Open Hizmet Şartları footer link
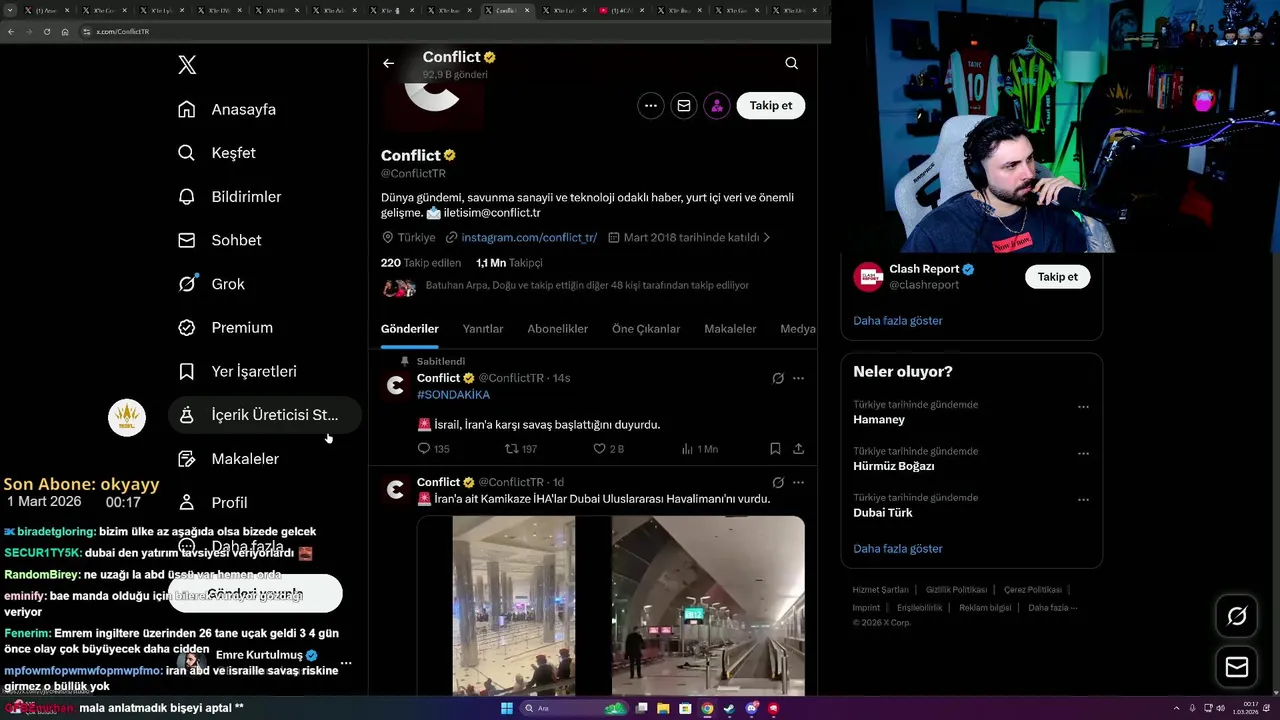Viewport: 1280px width, 720px height. [880, 590]
